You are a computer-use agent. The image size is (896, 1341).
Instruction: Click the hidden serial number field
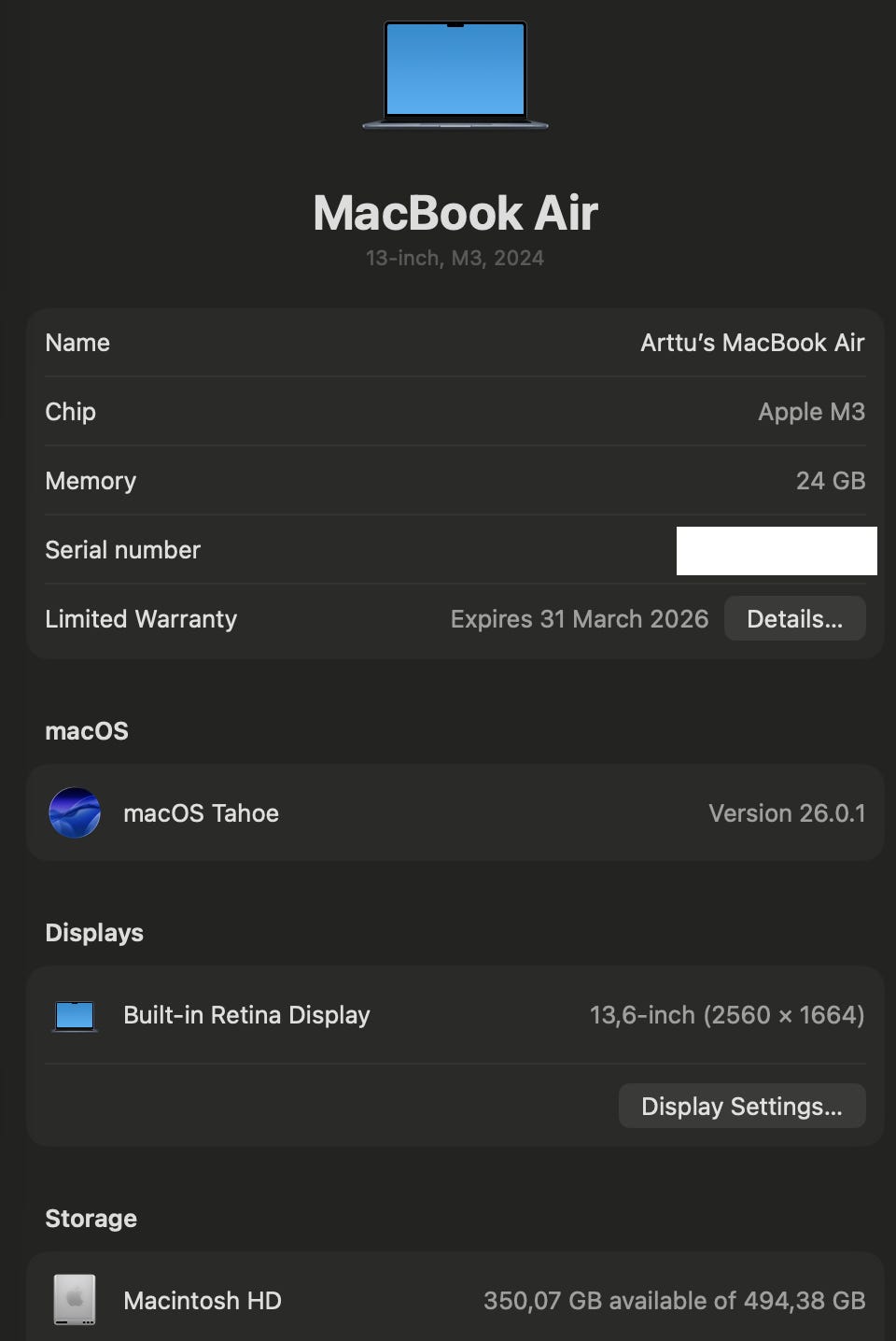pos(777,550)
